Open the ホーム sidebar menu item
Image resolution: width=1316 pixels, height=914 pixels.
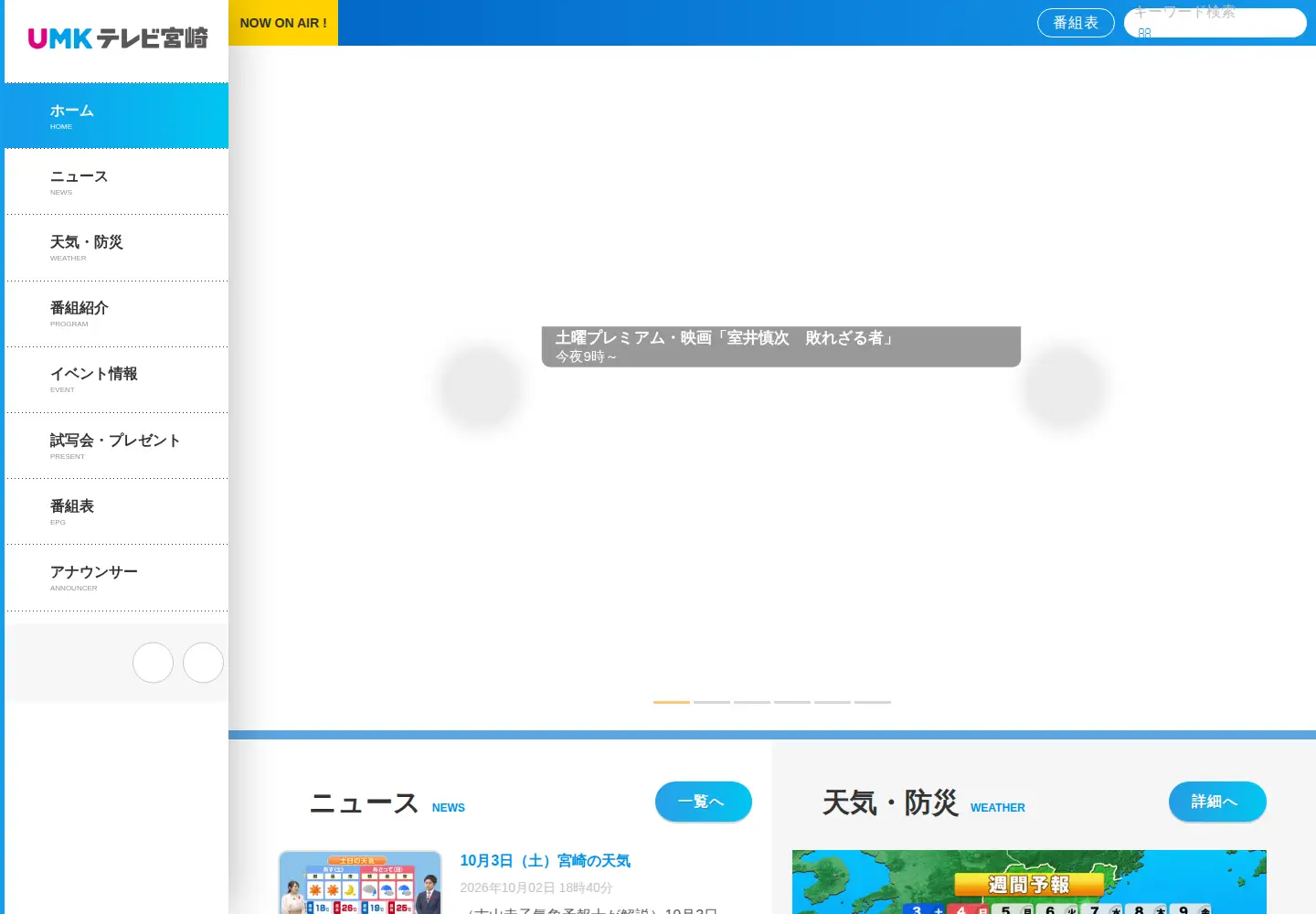pos(117,116)
